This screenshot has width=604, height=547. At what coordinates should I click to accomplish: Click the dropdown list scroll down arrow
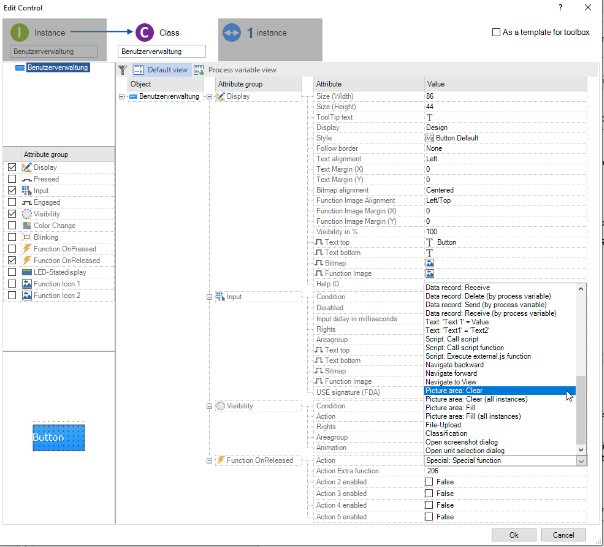[581, 450]
